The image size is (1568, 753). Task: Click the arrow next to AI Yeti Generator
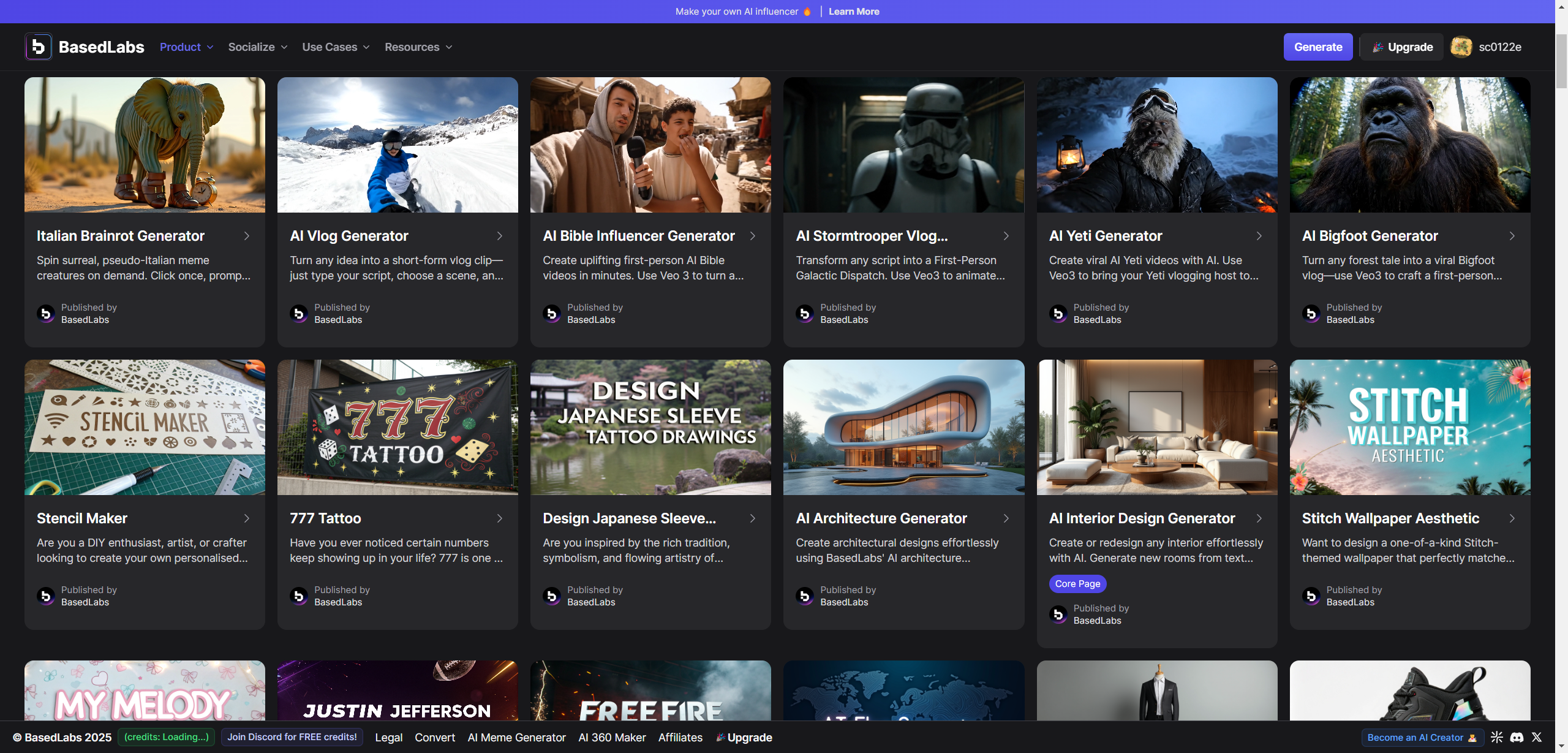tap(1259, 236)
